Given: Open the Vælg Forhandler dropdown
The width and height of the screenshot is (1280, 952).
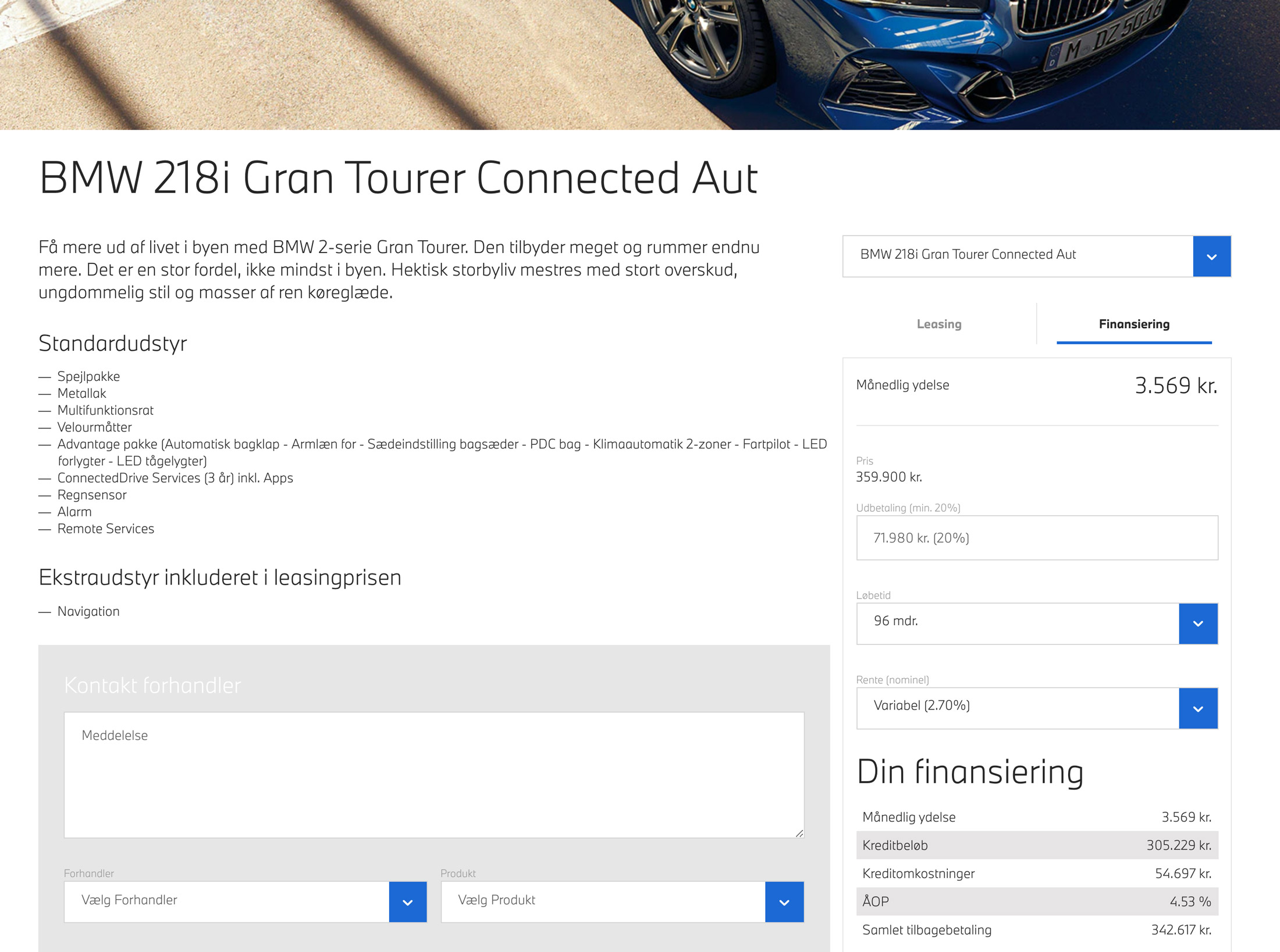Looking at the screenshot, I should pyautogui.click(x=245, y=901).
